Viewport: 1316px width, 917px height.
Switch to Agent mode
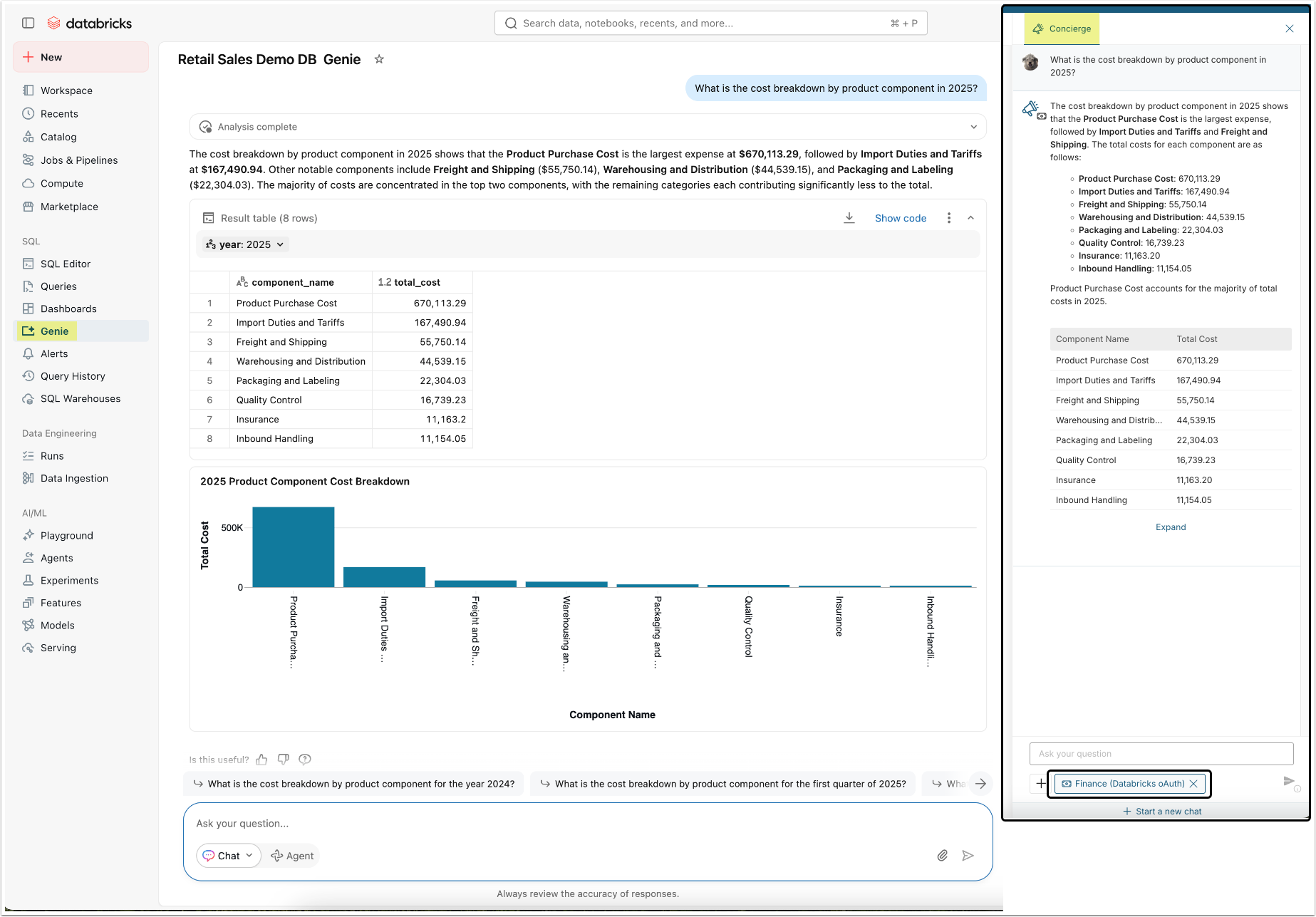pos(292,856)
